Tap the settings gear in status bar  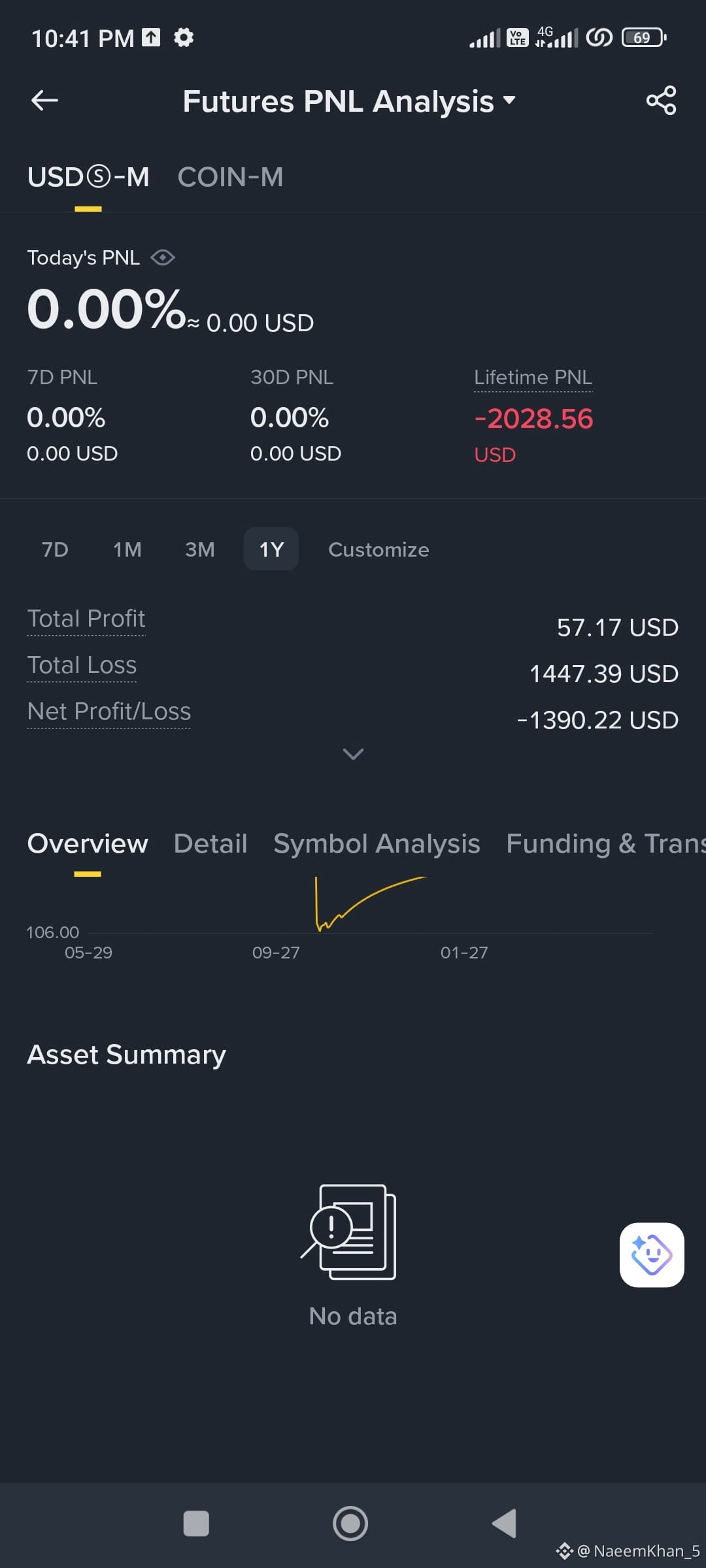click(x=184, y=37)
